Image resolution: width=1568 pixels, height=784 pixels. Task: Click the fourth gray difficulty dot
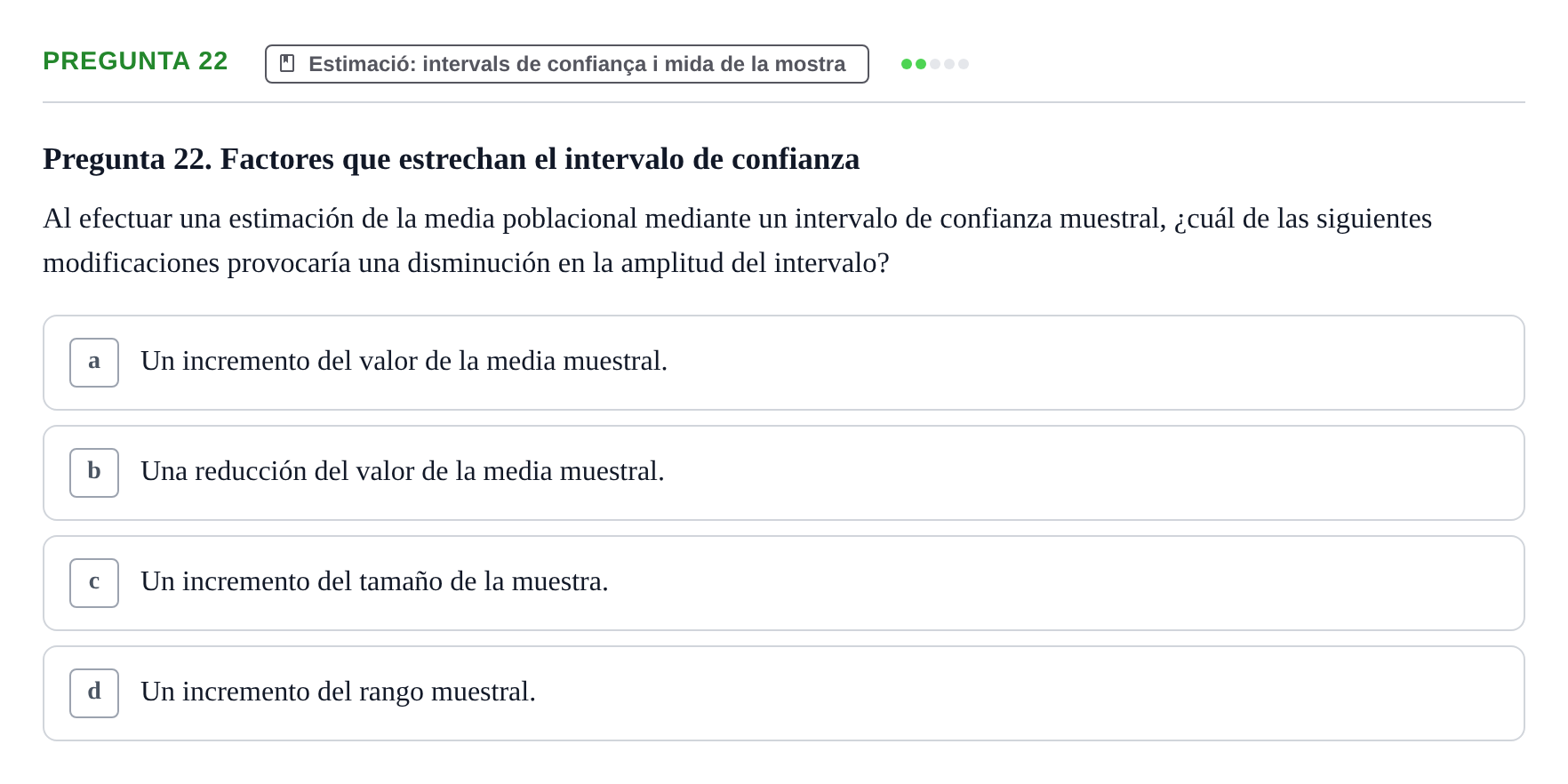pos(949,64)
